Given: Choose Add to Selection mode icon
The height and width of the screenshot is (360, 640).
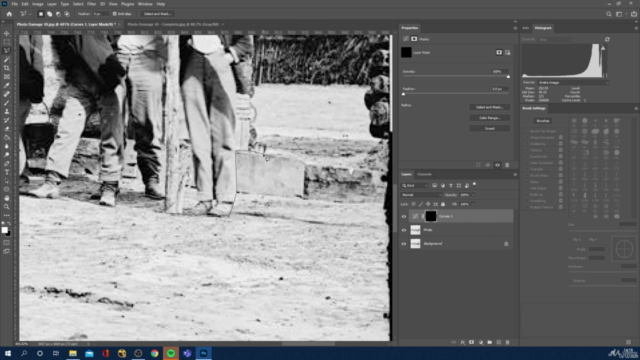Looking at the screenshot, I should 49,14.
